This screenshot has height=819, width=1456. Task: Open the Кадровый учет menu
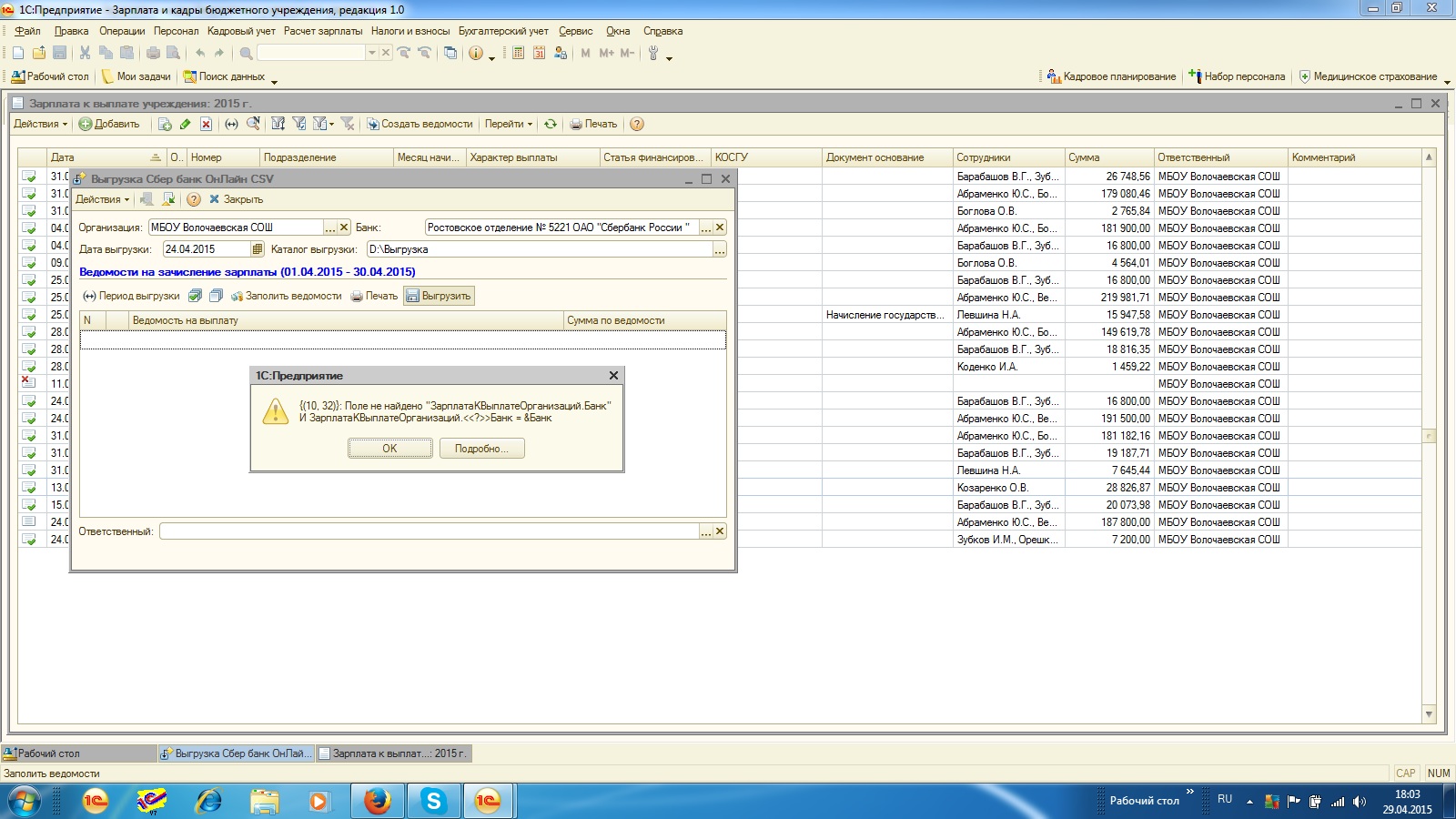(x=241, y=31)
